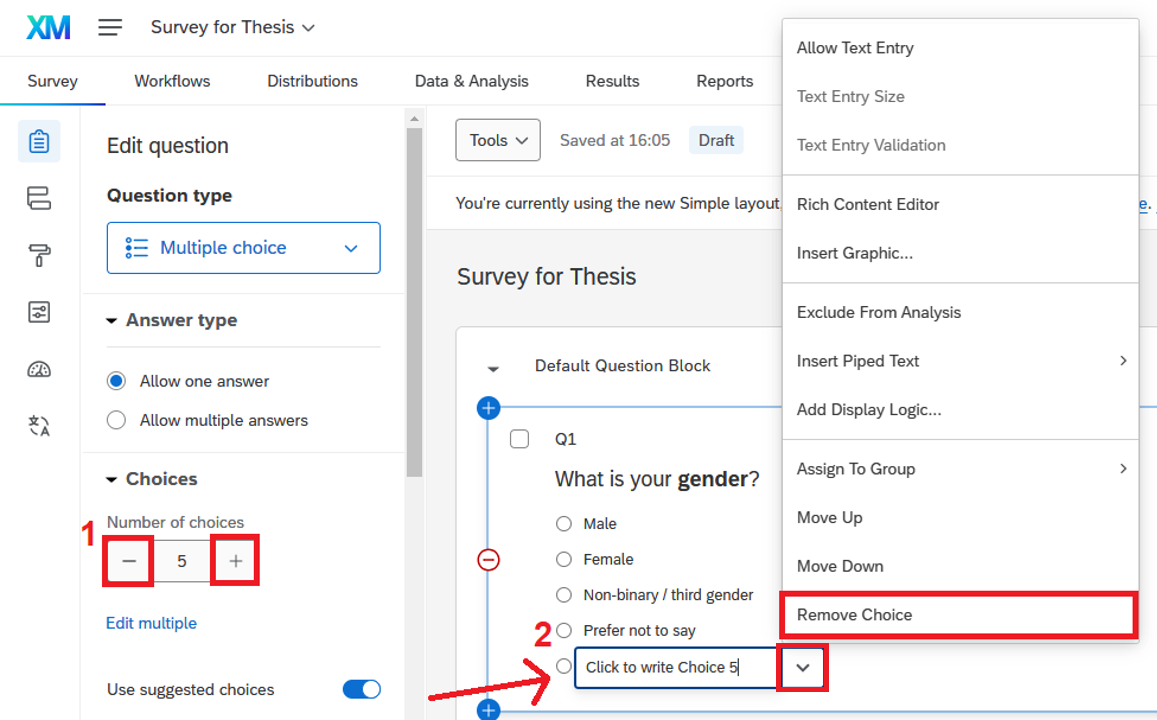Open the hamburger navigation menu
Viewport: 1157px width, 720px height.
click(x=110, y=27)
